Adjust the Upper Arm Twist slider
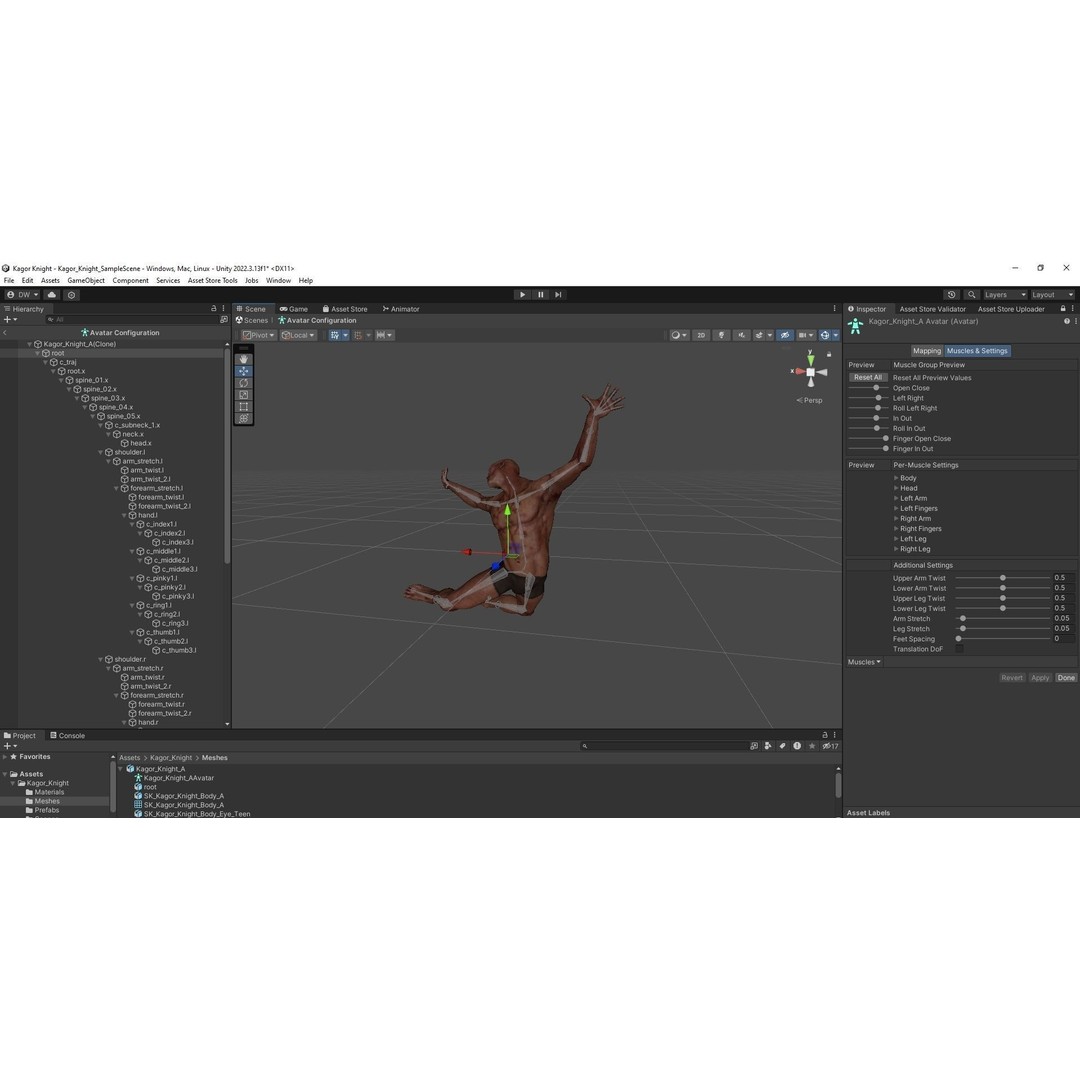 (1002, 579)
